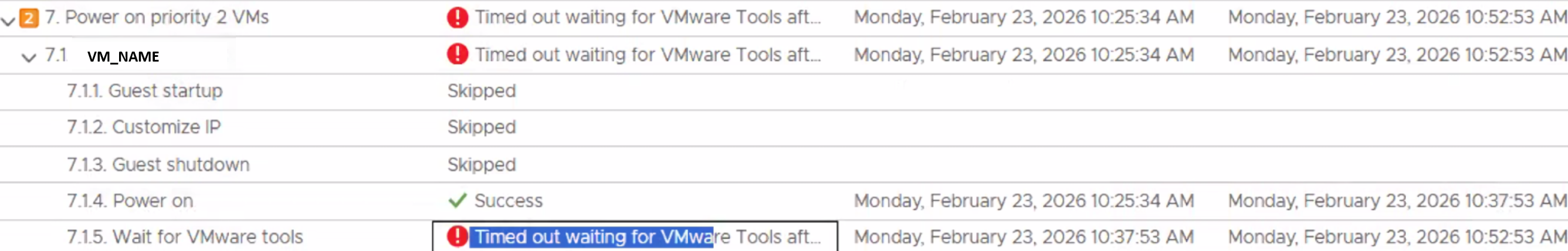
Task: Select step 7.1.4 Power on
Action: pos(130,201)
